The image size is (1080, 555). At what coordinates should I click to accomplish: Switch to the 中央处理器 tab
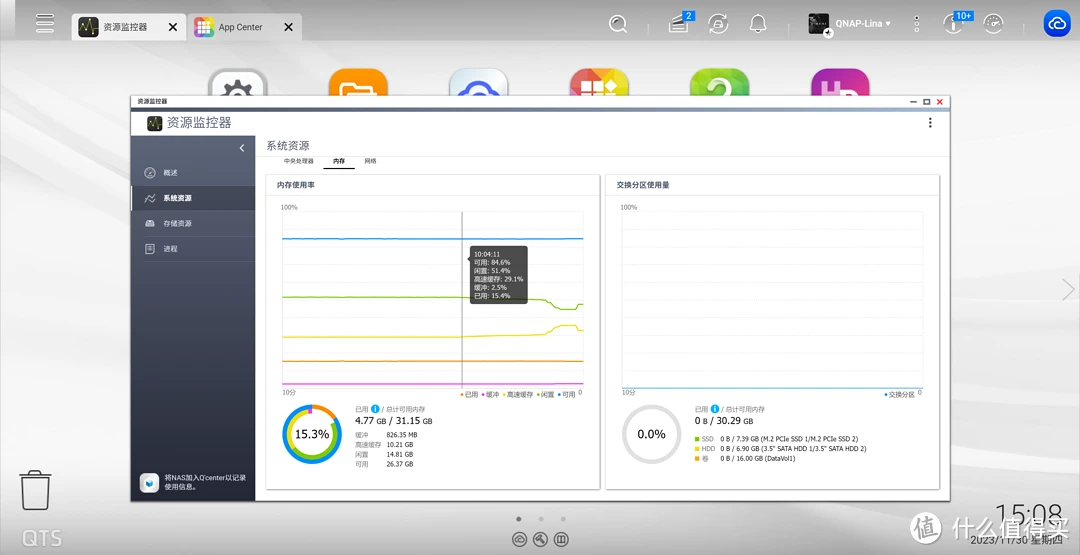(298, 161)
